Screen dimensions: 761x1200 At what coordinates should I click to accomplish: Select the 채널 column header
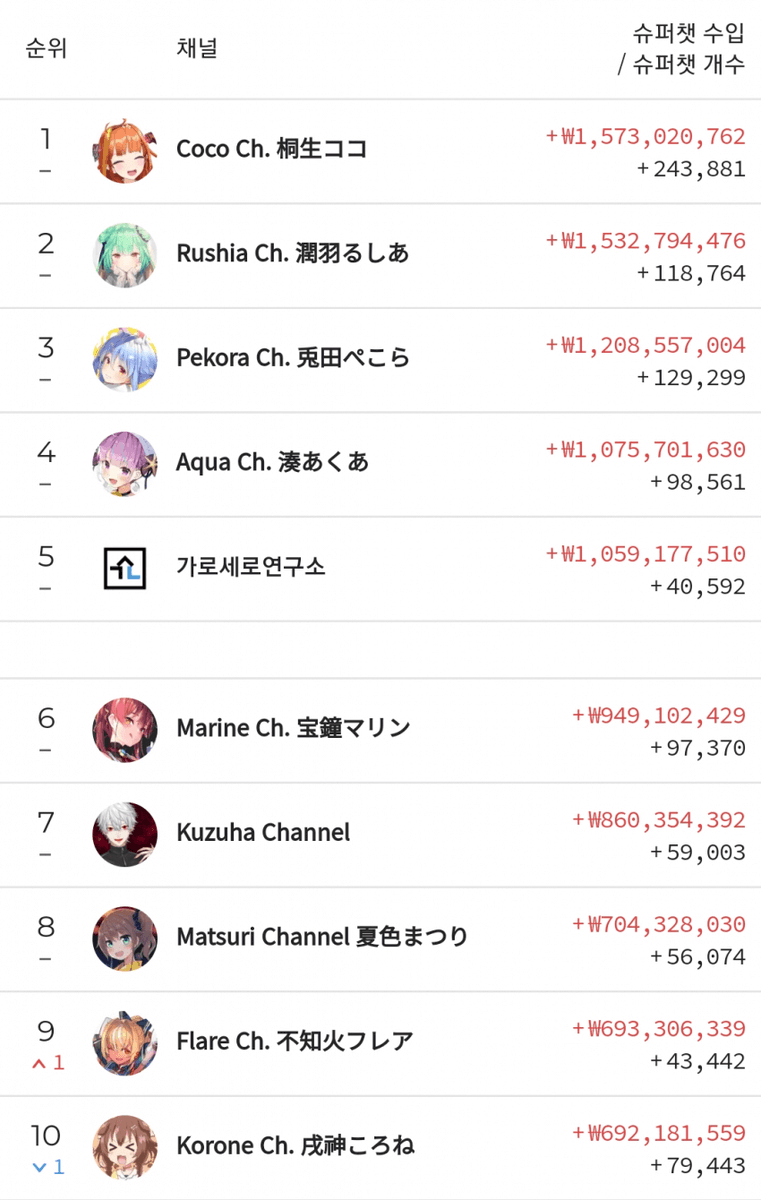[x=197, y=48]
